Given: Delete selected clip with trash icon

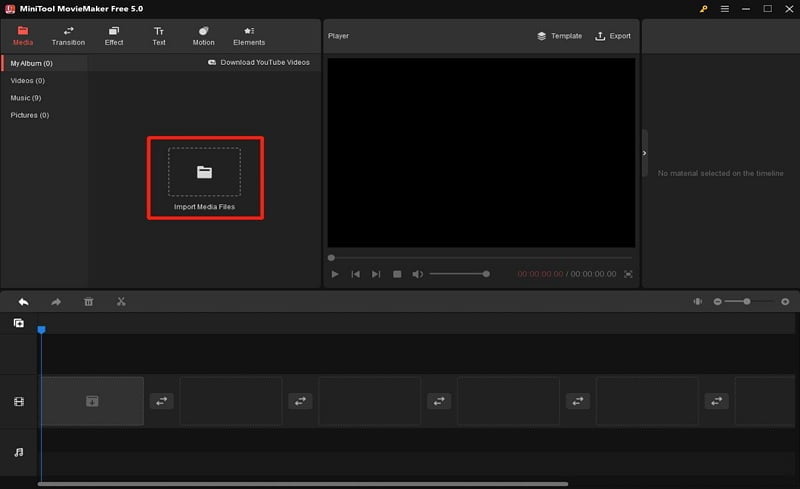Looking at the screenshot, I should coord(88,302).
